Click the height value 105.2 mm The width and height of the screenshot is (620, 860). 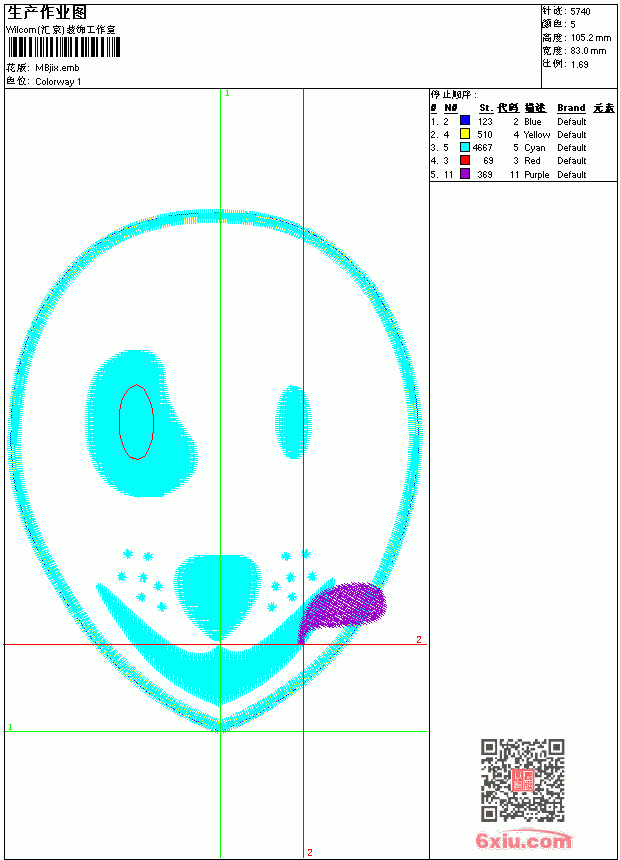[591, 38]
